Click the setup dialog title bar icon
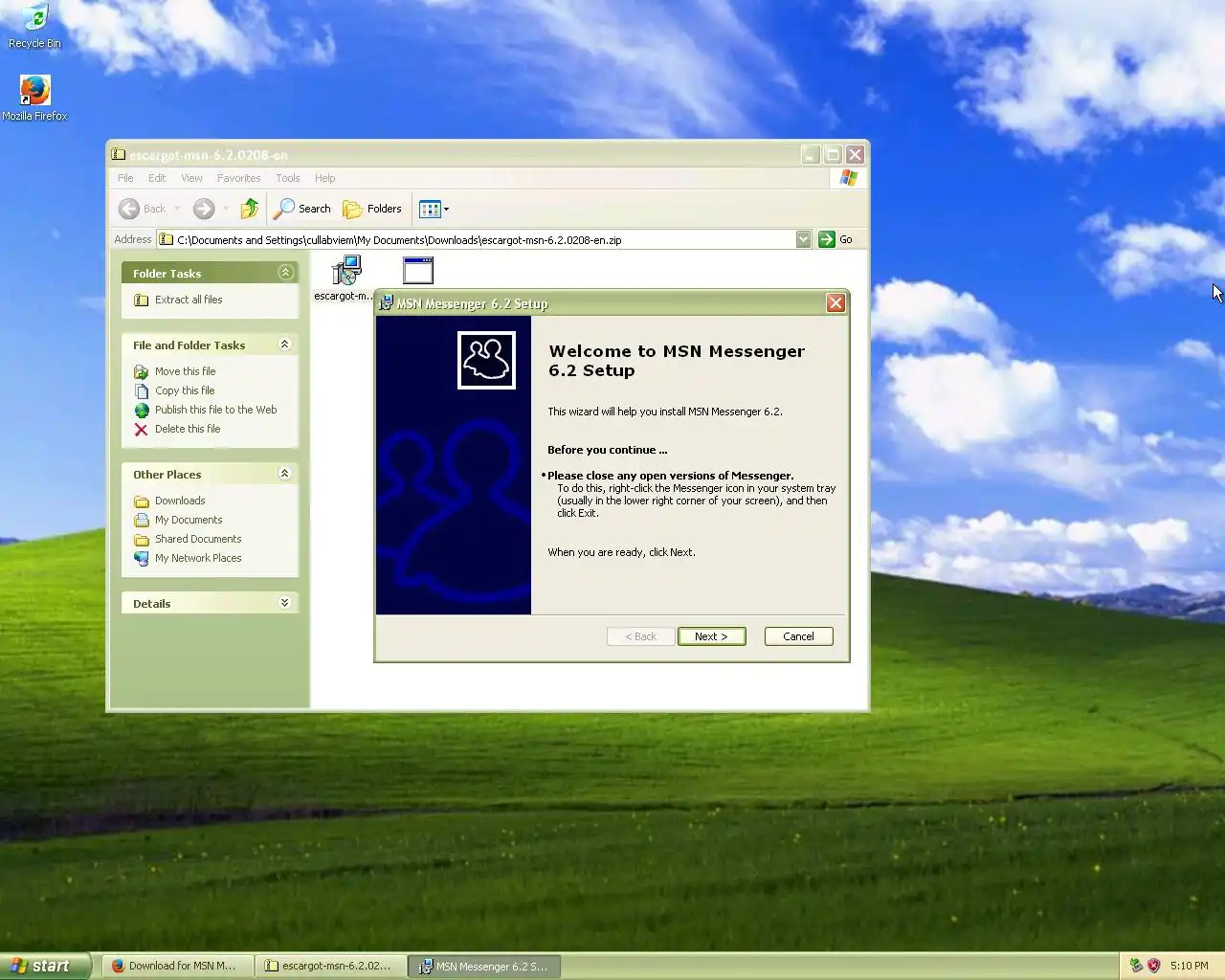The height and width of the screenshot is (980, 1225). click(386, 303)
